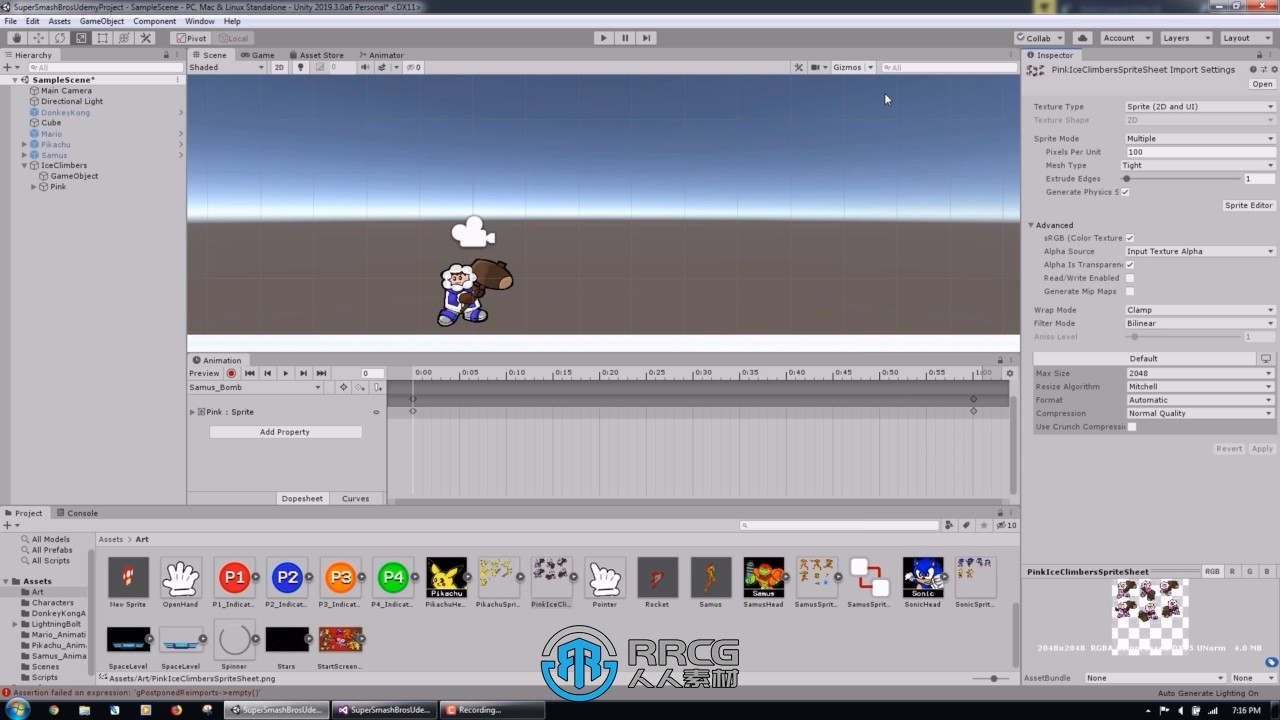Viewport: 1280px width, 720px height.
Task: Open the custom editor tools icon
Action: click(146, 38)
